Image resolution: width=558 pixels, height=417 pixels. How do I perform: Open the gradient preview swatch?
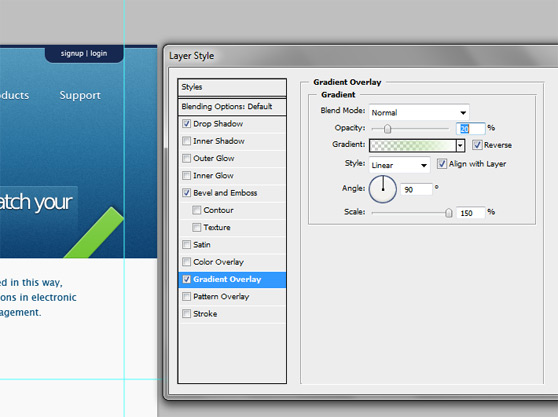pos(413,145)
